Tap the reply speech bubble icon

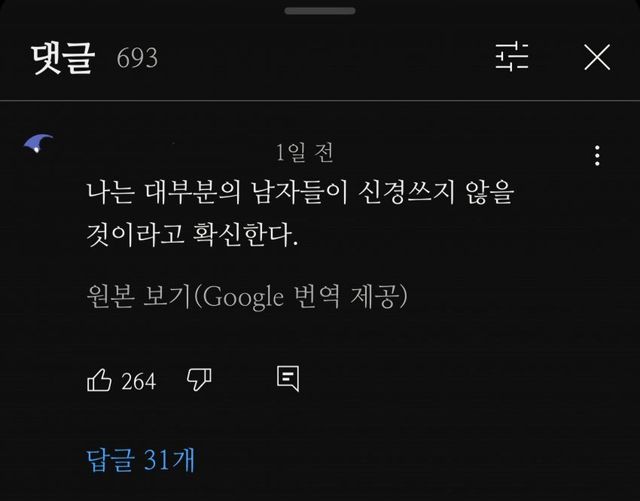click(x=288, y=379)
